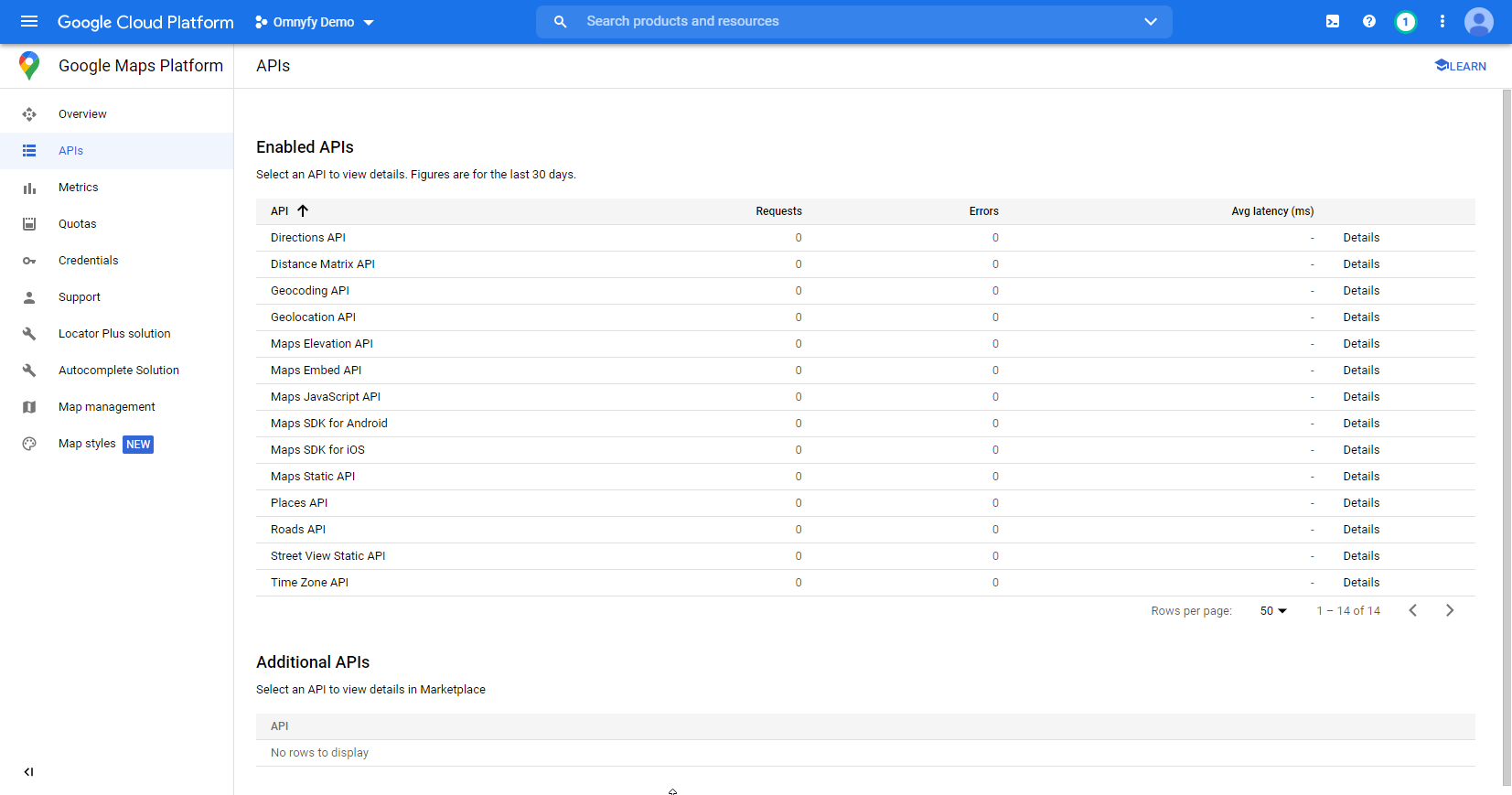Viewport: 1512px width, 795px height.
Task: Select Maps Static API row
Action: [x=865, y=477]
